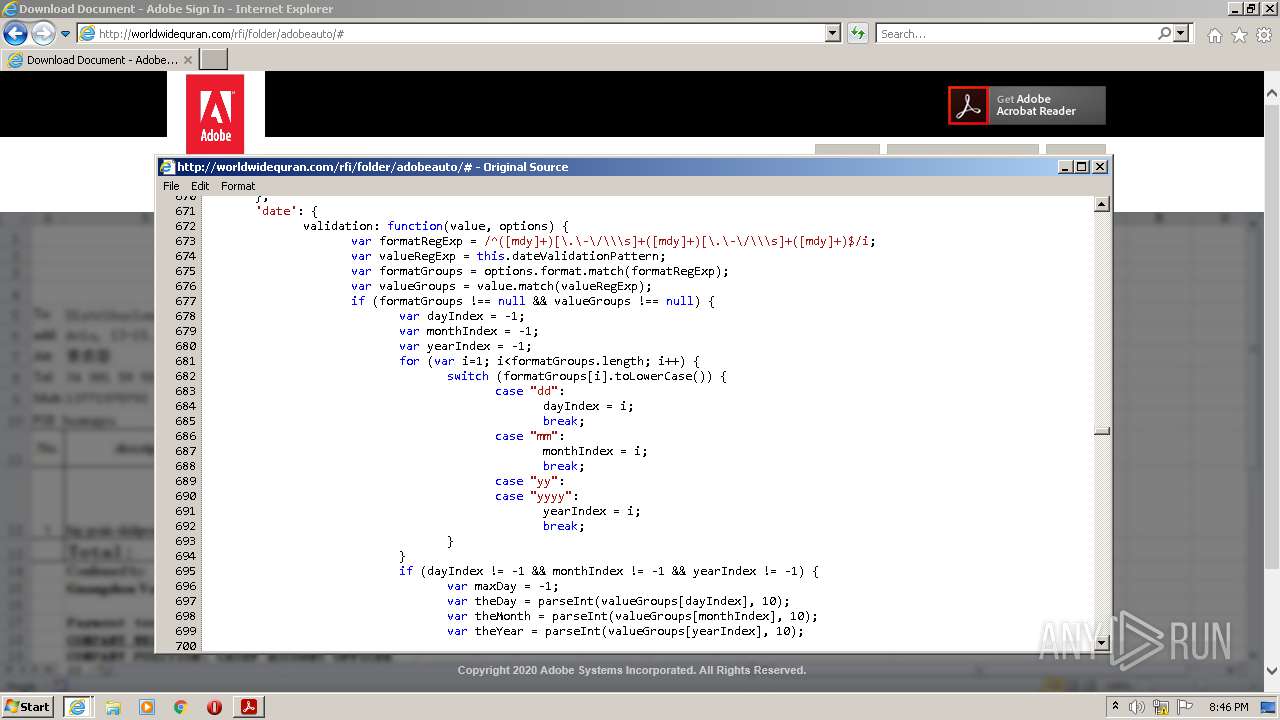
Task: Open a new blank tab button
Action: [214, 60]
